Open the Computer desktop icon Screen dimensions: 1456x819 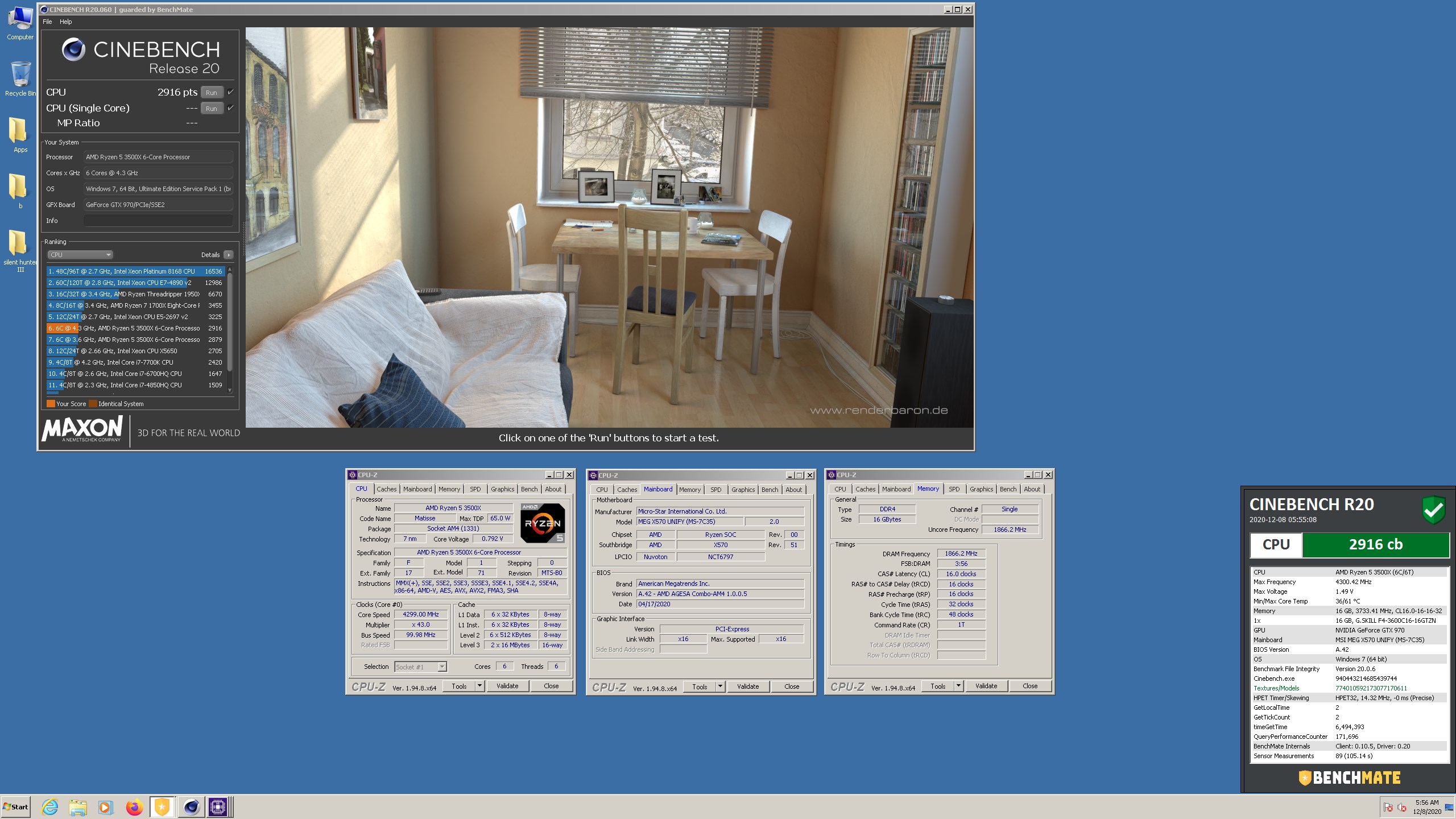[20, 23]
